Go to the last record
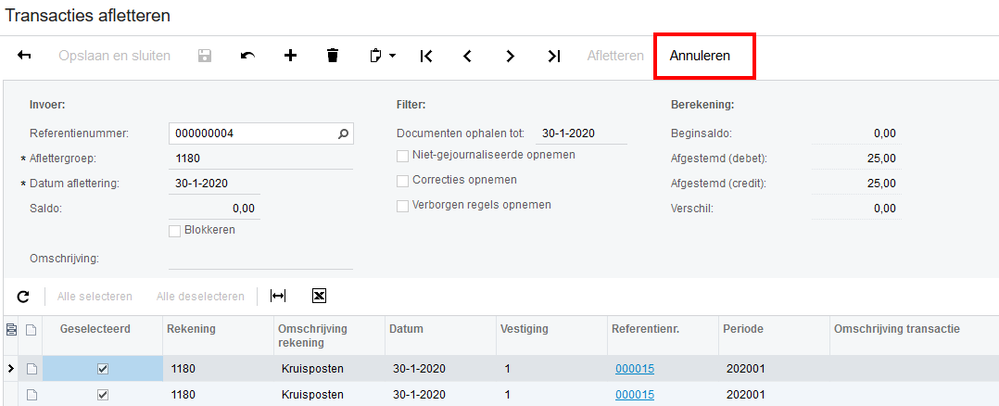The image size is (999, 406). click(554, 56)
